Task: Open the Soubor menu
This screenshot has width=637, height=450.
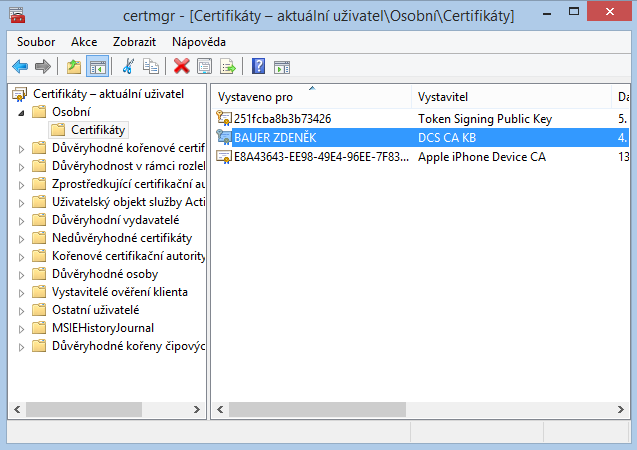Action: pos(36,42)
